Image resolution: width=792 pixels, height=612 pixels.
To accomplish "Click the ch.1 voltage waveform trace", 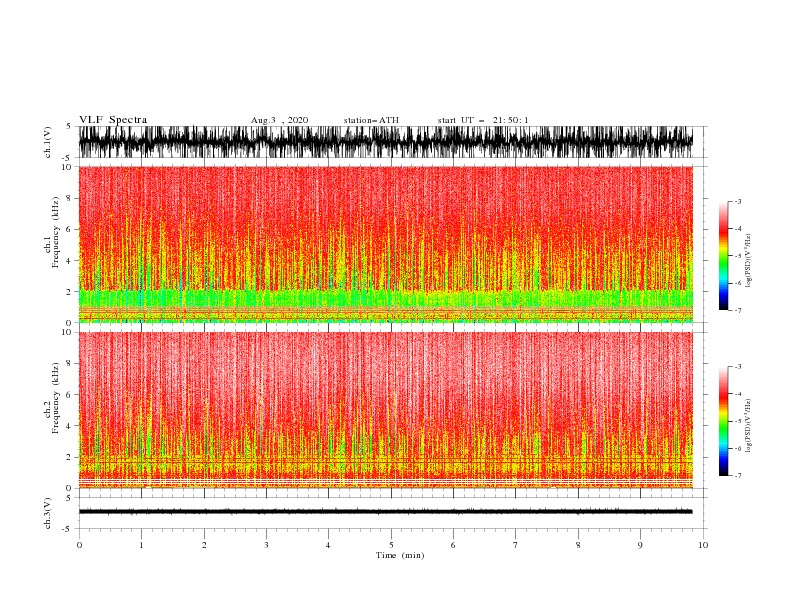I will coord(386,142).
